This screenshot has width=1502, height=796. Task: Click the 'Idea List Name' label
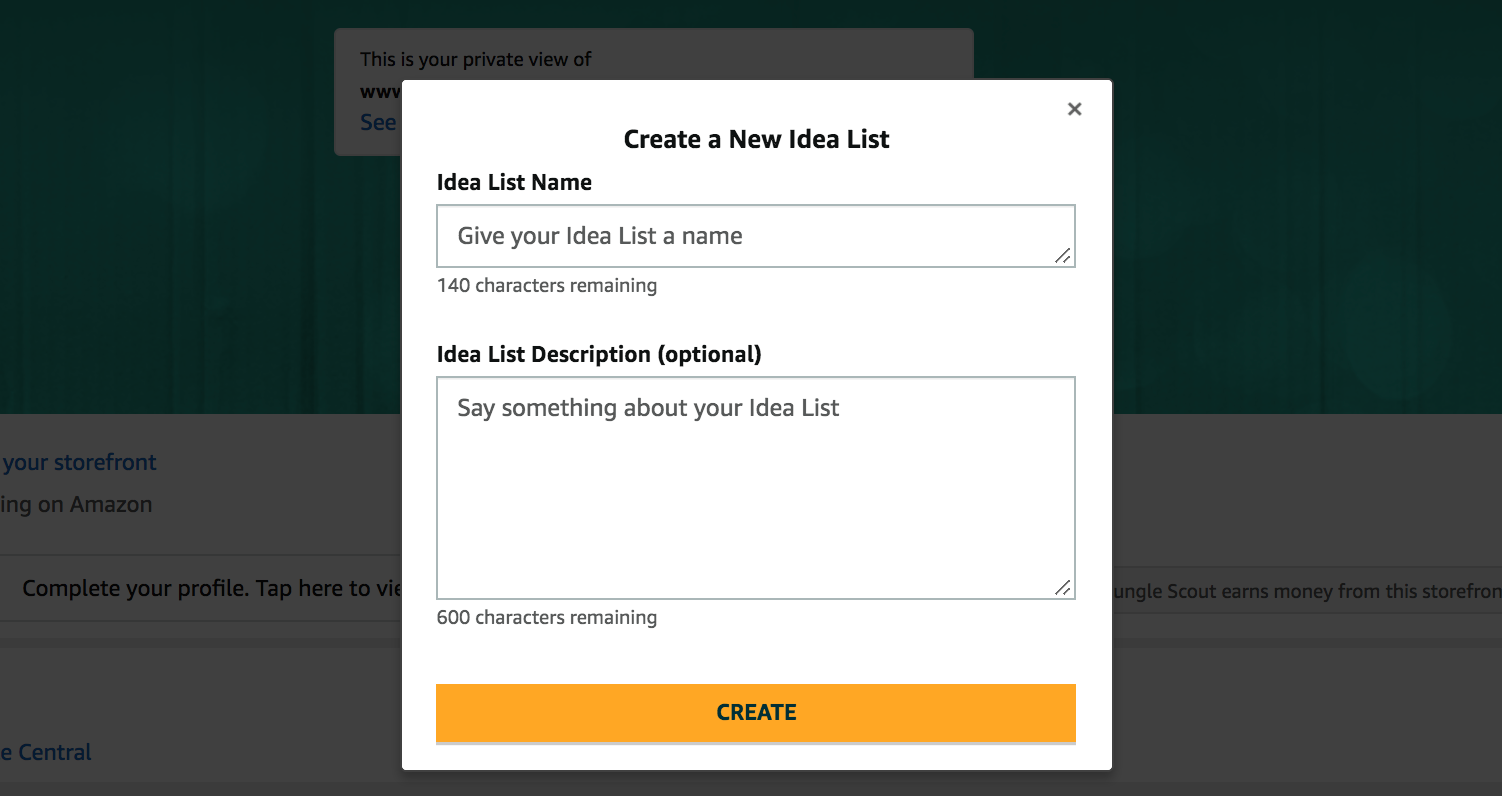tap(514, 182)
